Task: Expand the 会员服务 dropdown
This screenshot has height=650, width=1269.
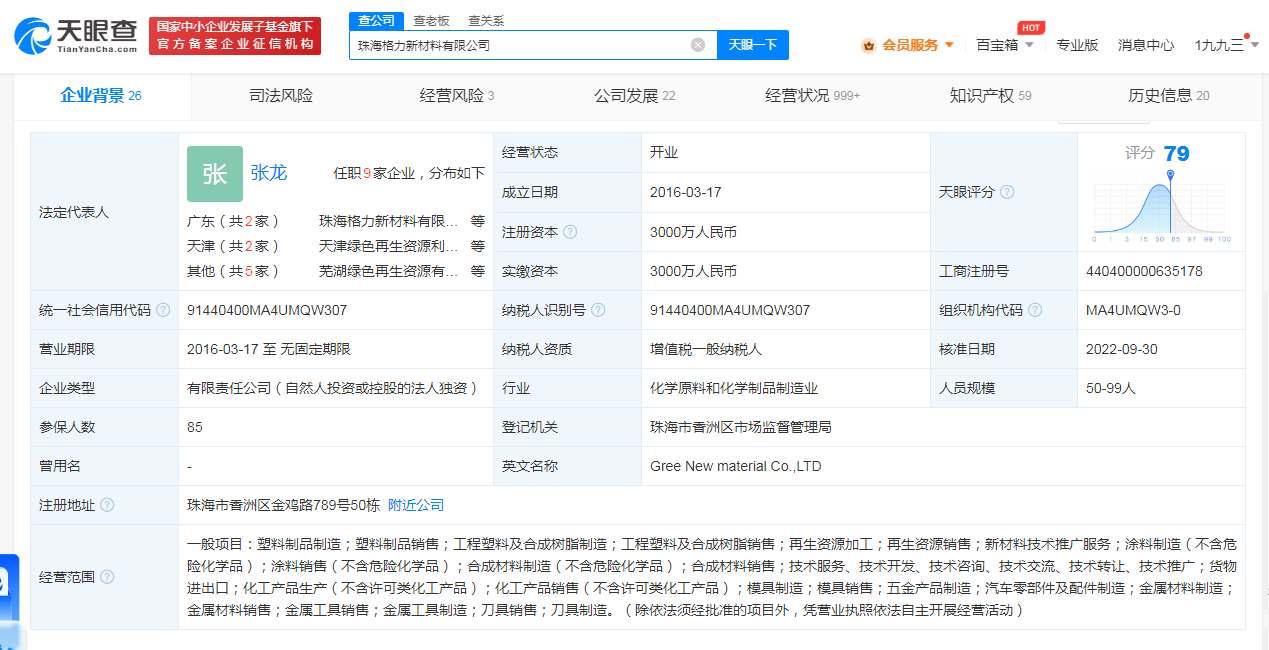Action: [x=949, y=45]
